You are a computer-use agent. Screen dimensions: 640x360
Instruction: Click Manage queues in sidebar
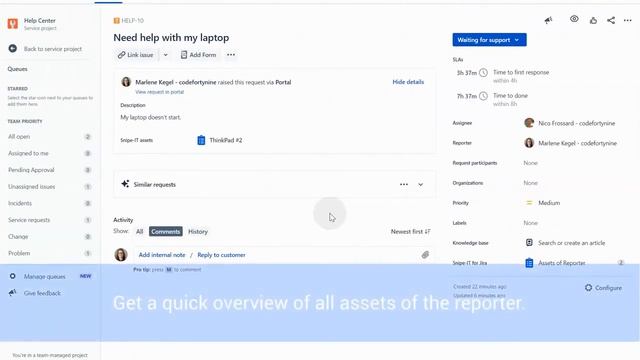44,276
